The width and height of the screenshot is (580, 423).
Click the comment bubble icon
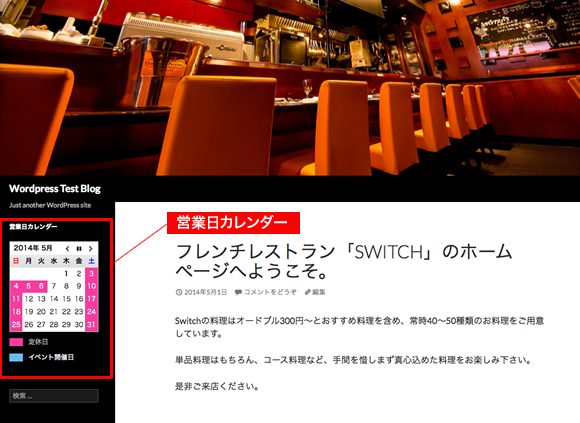(x=238, y=292)
